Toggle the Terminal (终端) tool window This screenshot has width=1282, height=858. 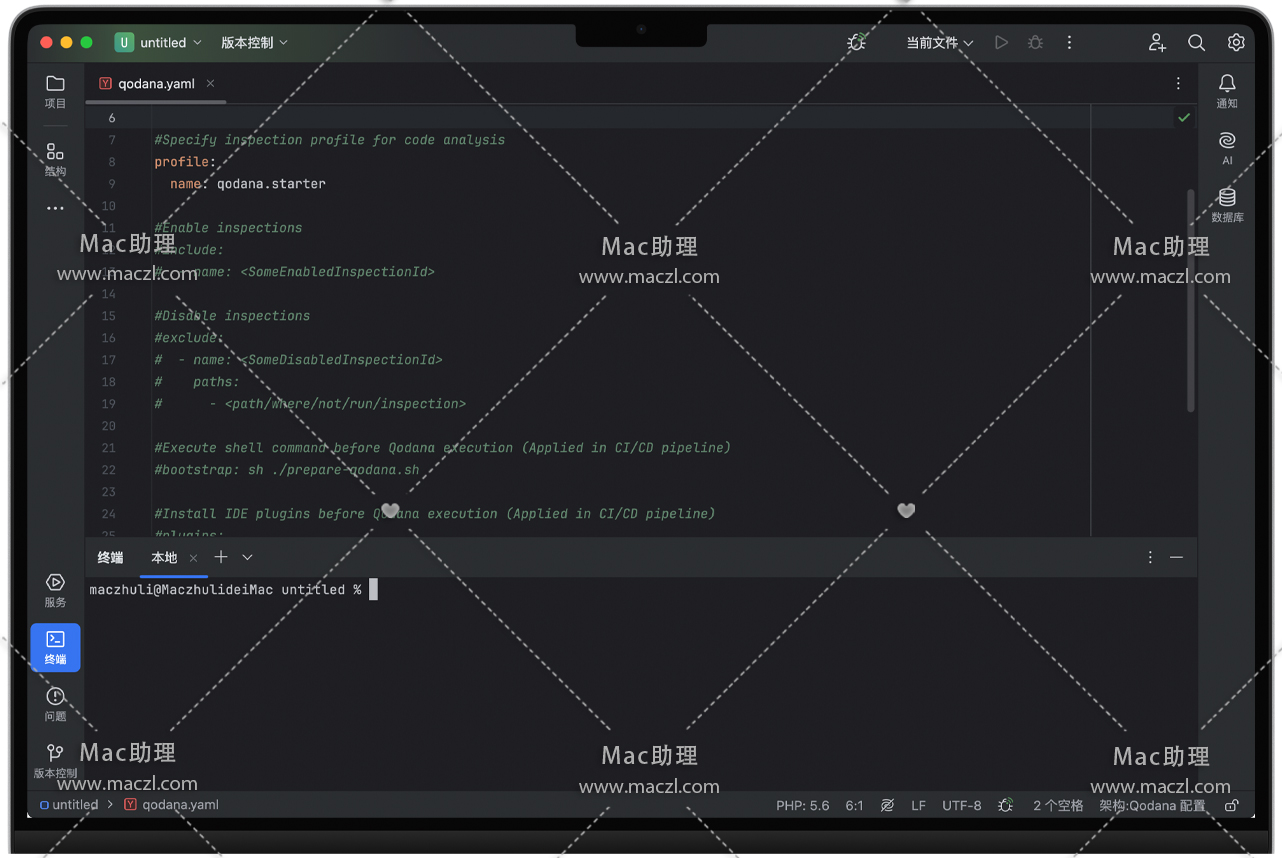click(x=55, y=647)
